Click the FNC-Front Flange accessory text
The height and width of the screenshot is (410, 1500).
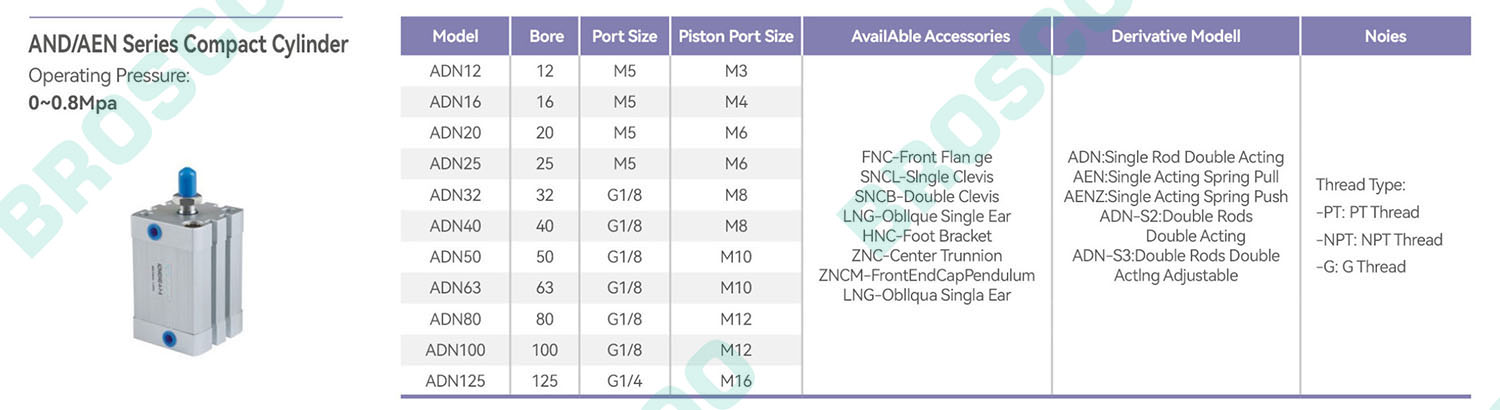pyautogui.click(x=926, y=157)
